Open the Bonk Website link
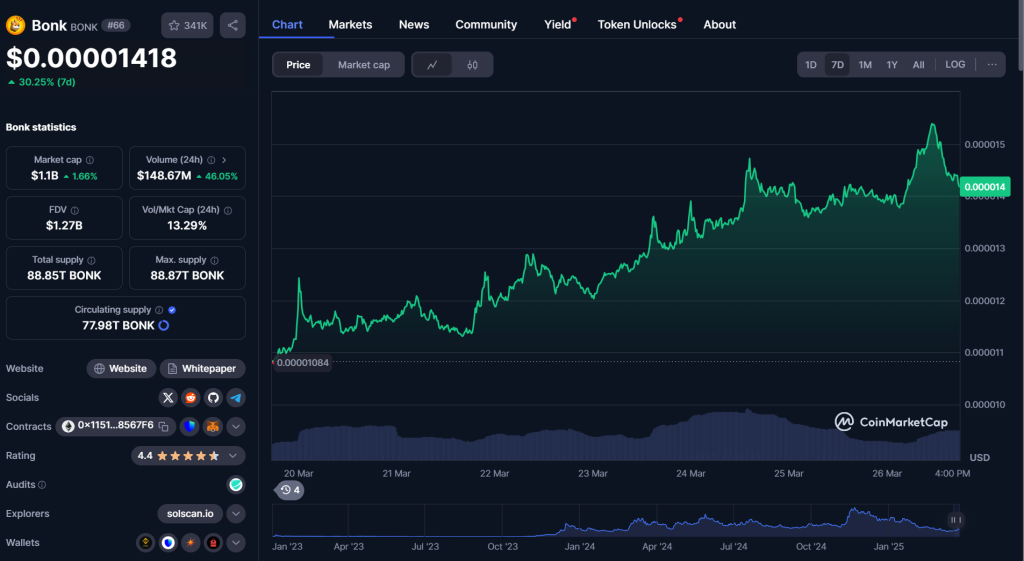1024x561 pixels. (x=121, y=368)
